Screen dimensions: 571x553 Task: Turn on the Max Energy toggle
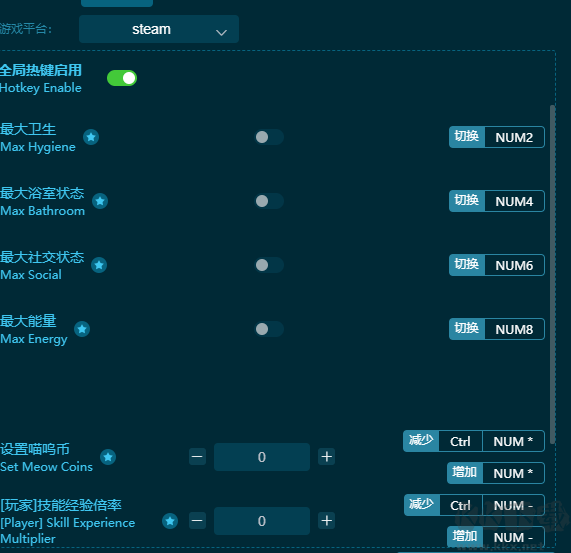pyautogui.click(x=269, y=329)
